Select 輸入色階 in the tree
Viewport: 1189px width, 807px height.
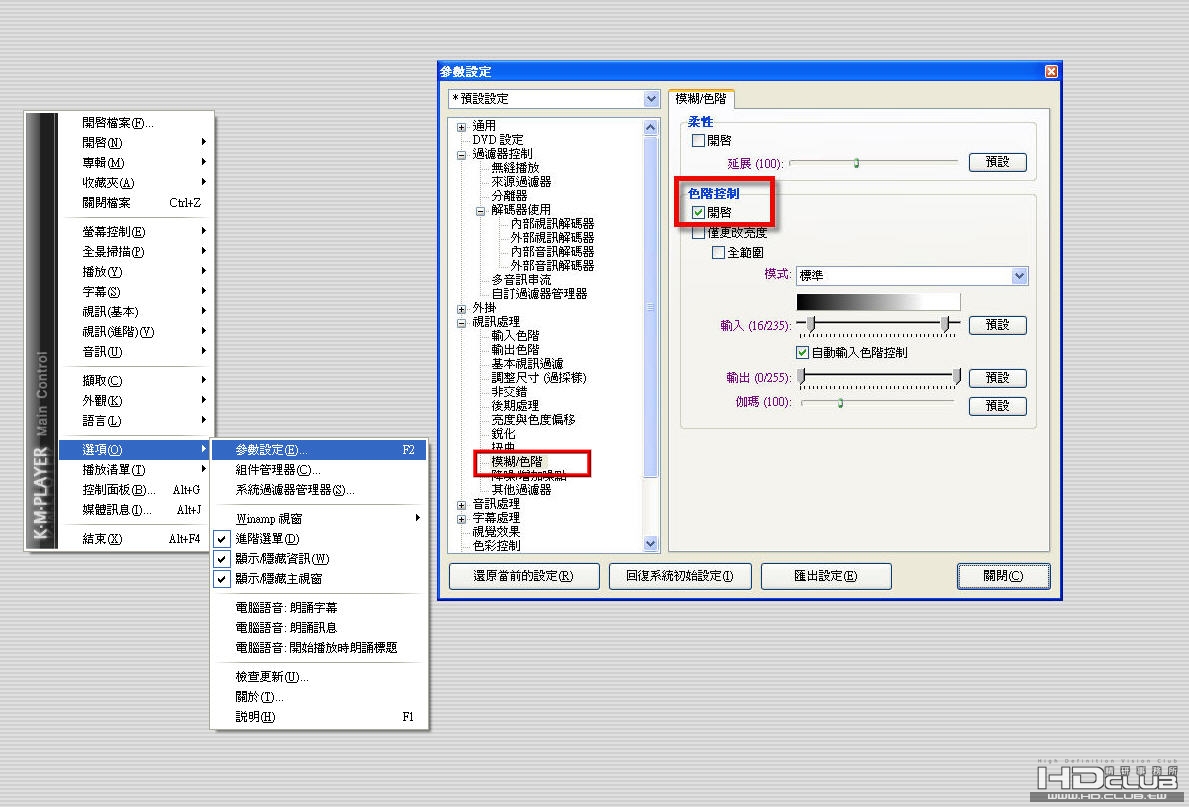(x=515, y=335)
